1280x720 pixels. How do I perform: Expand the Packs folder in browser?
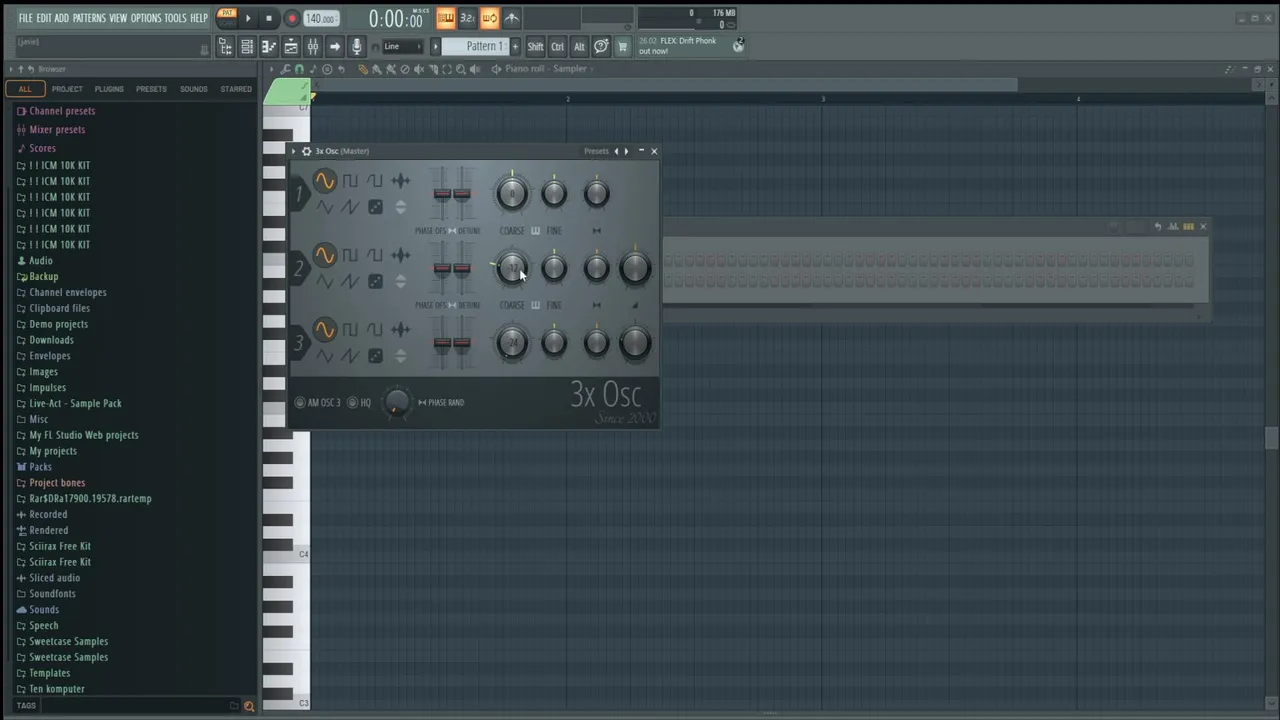tap(40, 467)
